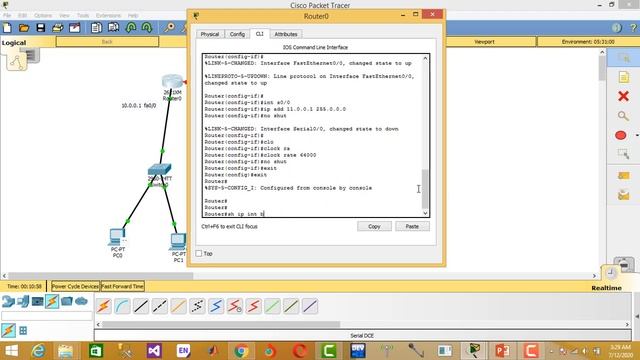Choose the Multiuser Connection cloud icon
This screenshot has height=360, width=640.
click(81, 302)
